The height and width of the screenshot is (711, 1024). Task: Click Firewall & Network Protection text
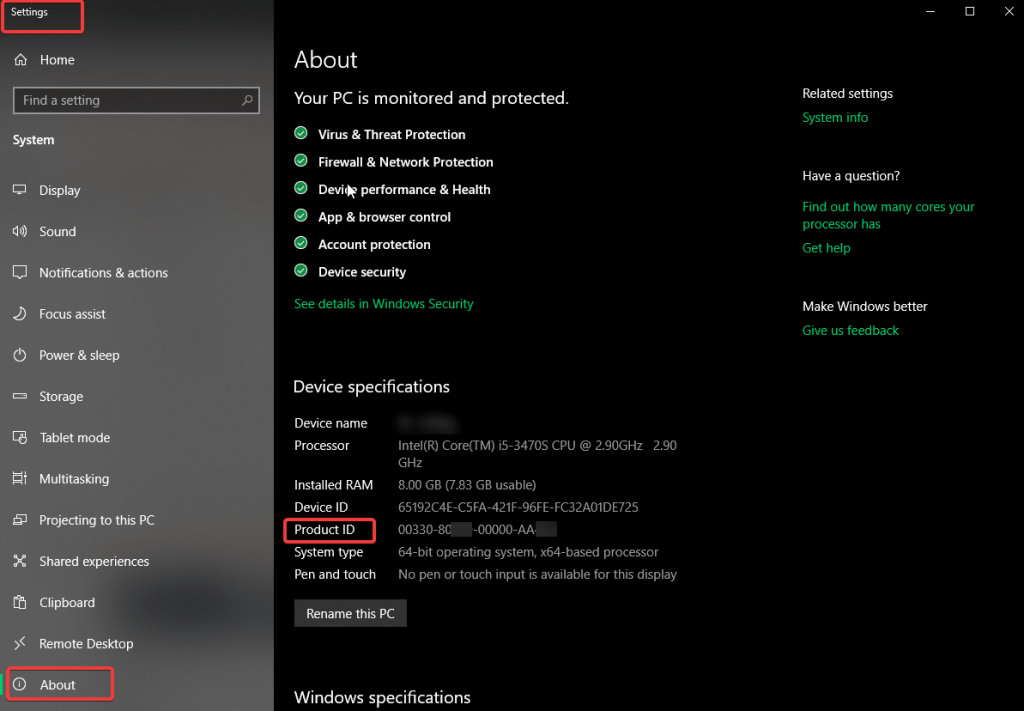pyautogui.click(x=406, y=162)
